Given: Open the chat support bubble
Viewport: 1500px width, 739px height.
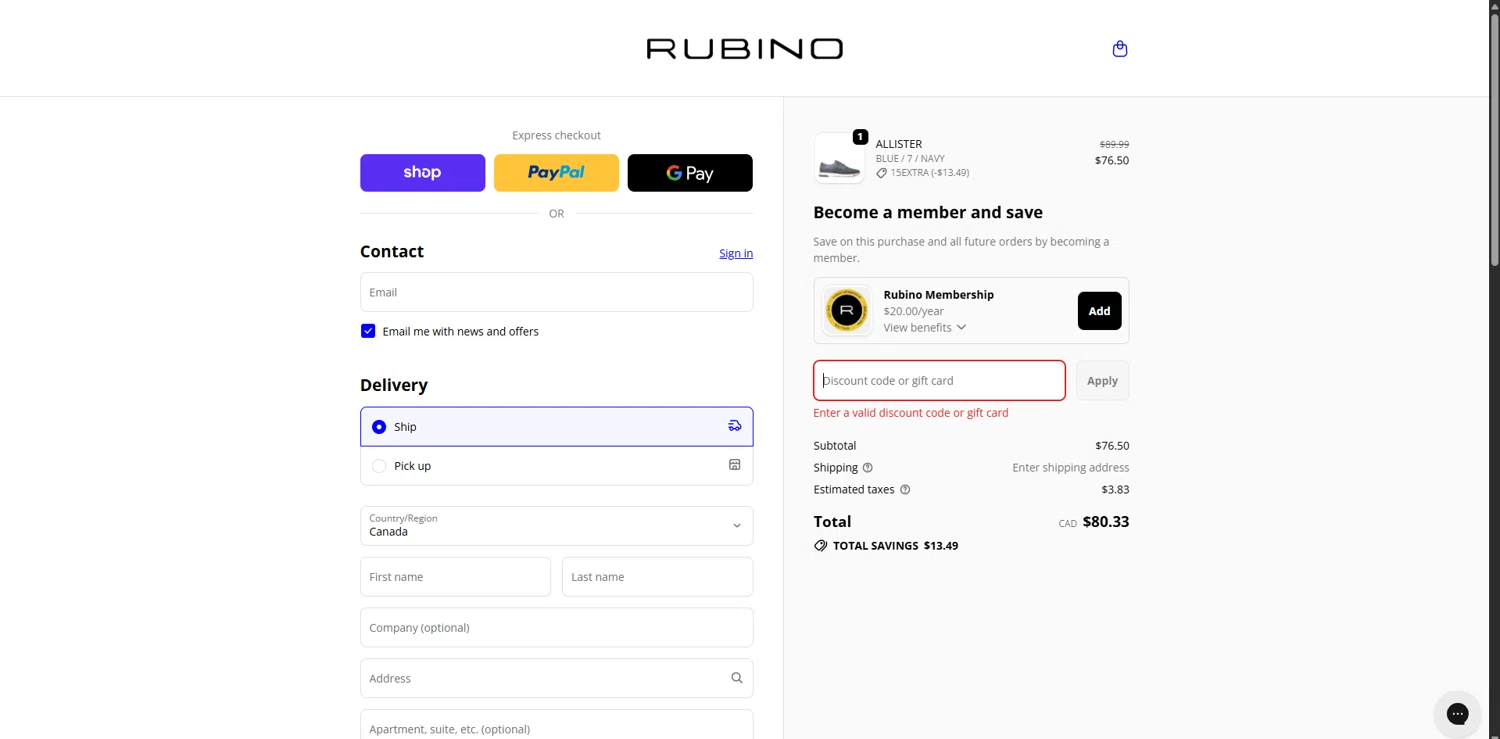Looking at the screenshot, I should click(x=1457, y=714).
